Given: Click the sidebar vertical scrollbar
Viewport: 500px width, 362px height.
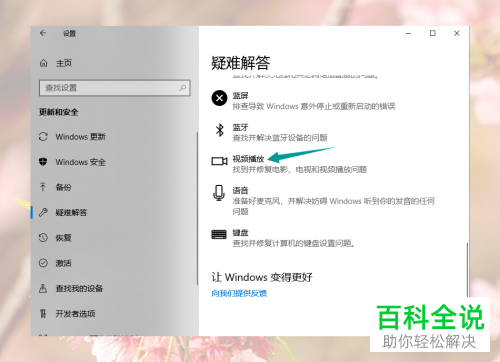Looking at the screenshot, I should click(x=197, y=208).
